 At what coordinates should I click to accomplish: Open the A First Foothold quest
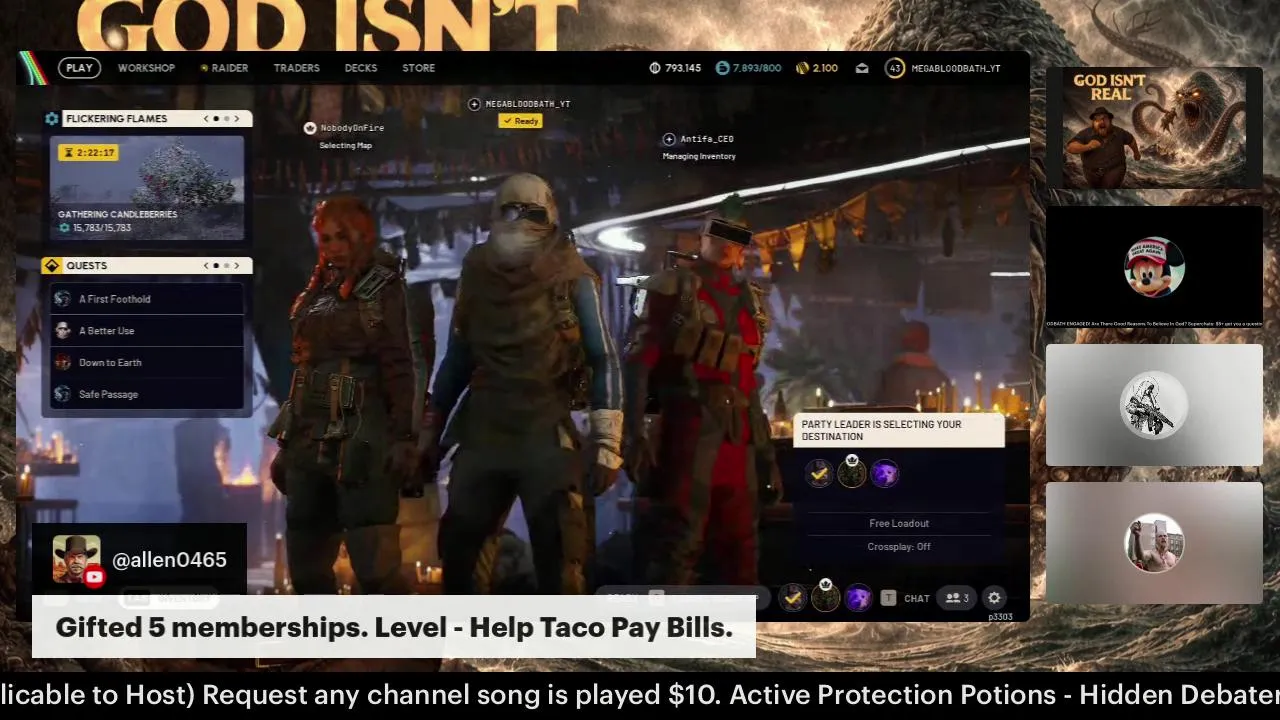(147, 299)
